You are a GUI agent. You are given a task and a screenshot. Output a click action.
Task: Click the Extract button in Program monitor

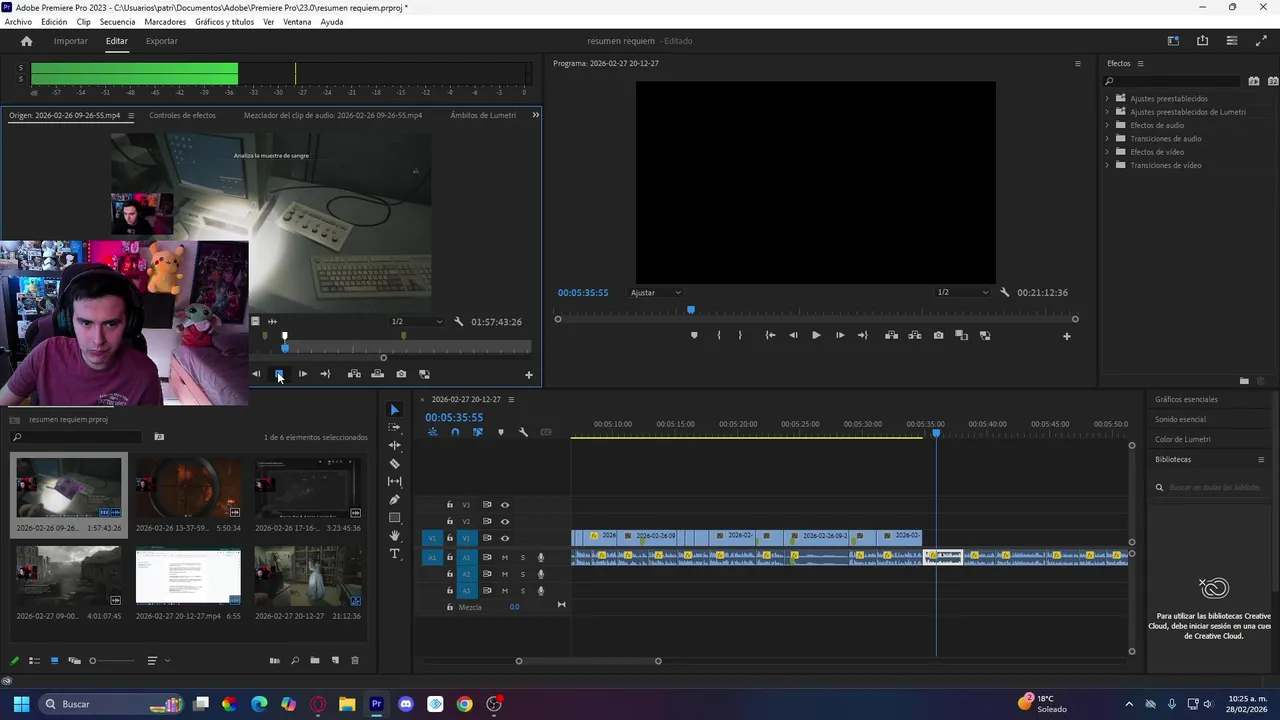(x=914, y=335)
